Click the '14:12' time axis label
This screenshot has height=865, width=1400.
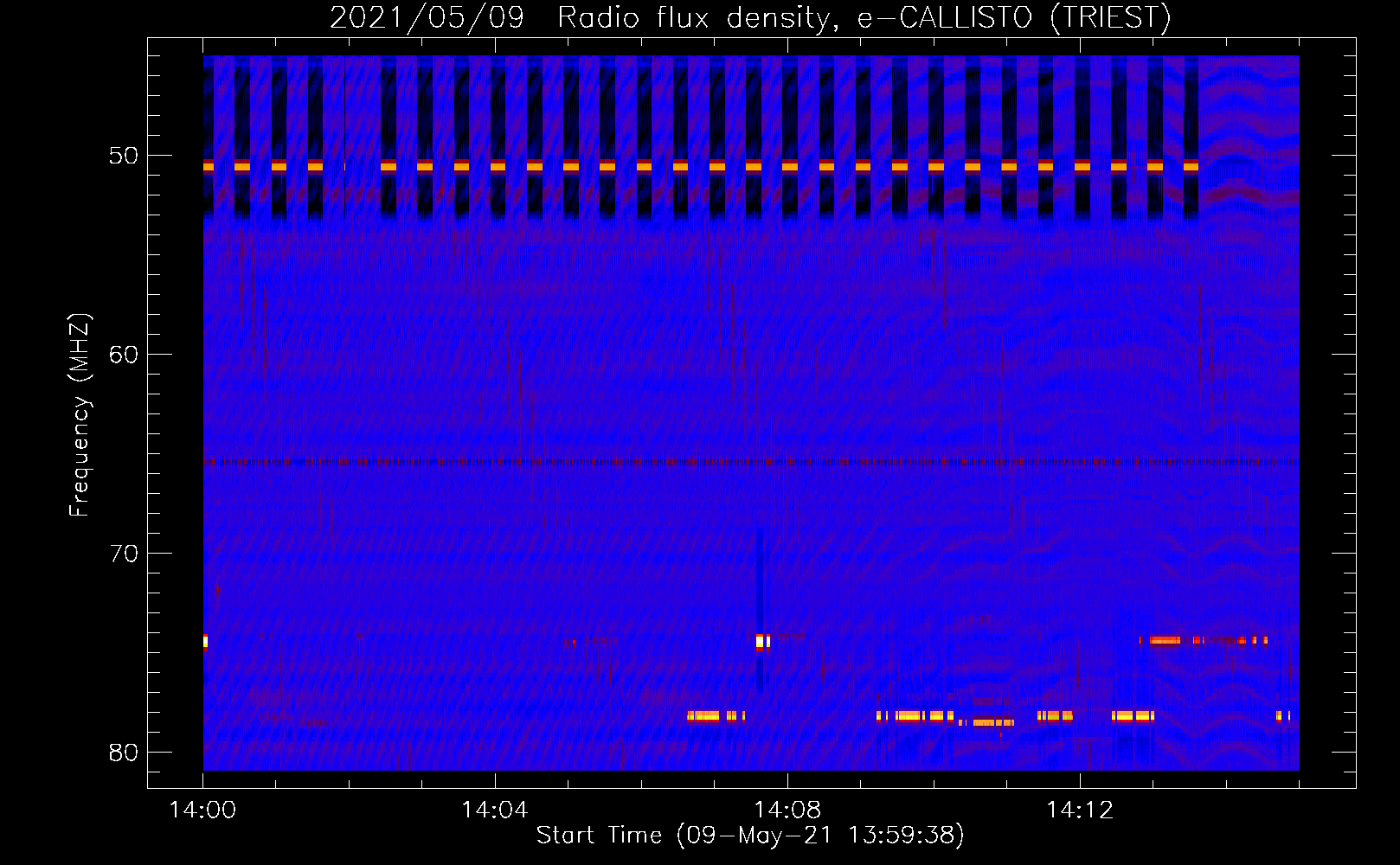click(1080, 810)
